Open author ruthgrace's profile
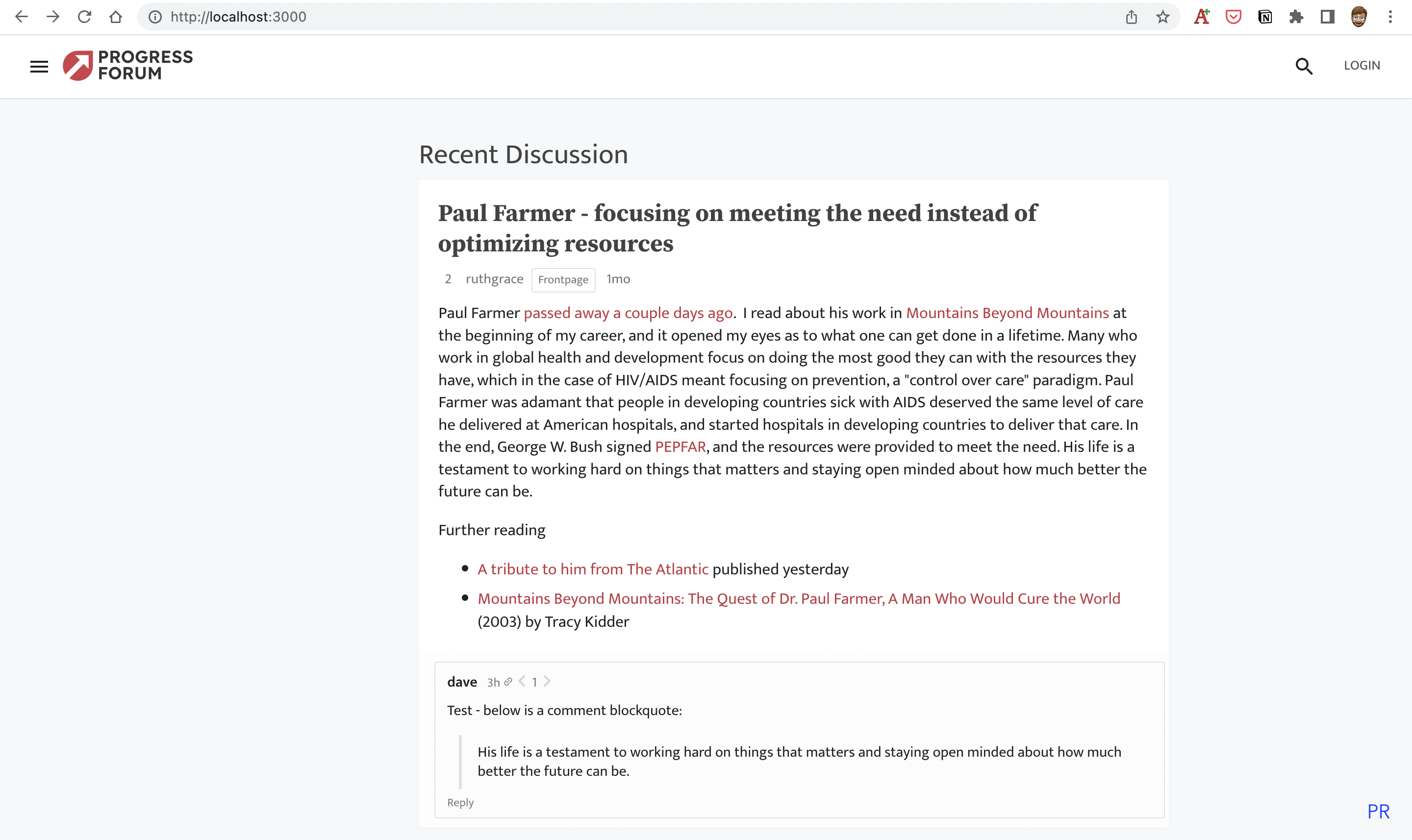 tap(494, 279)
